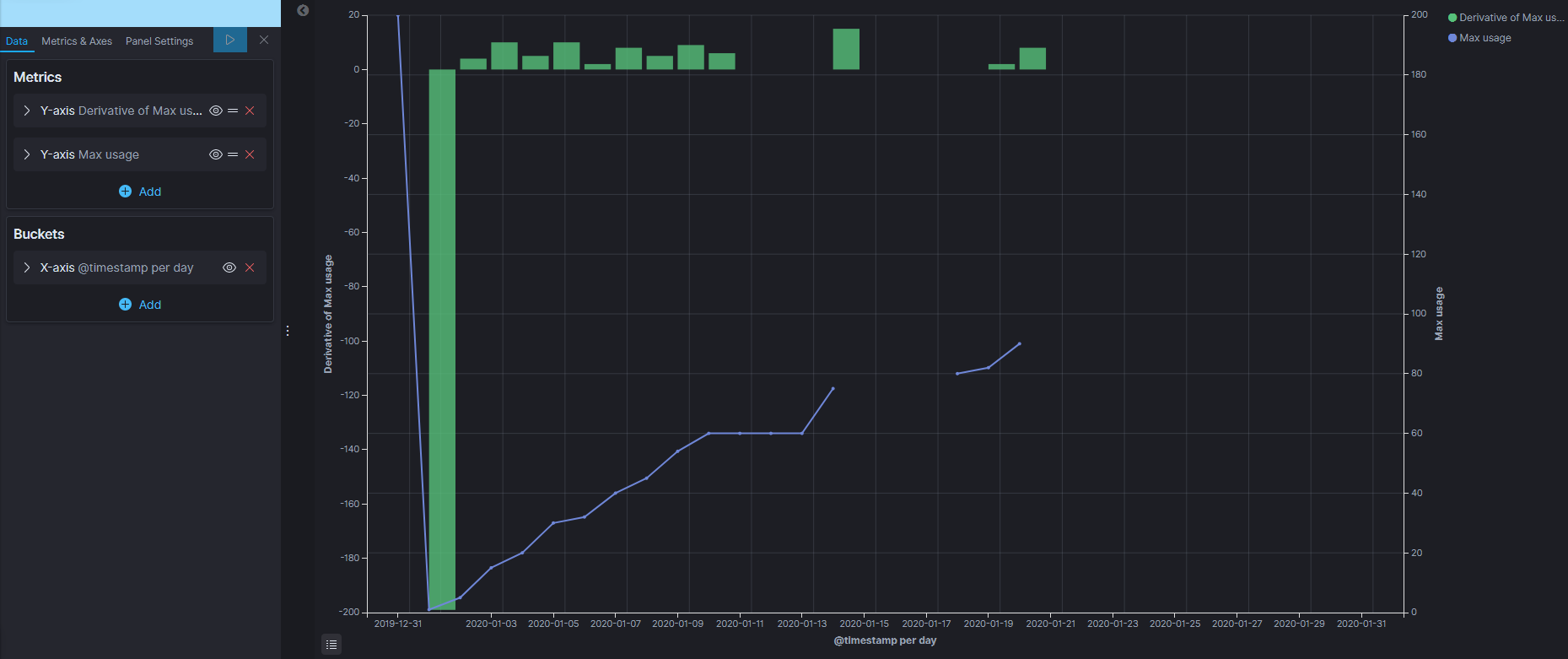1568x659 pixels.
Task: Remove the Derivative of Max usage metric
Action: tap(250, 111)
